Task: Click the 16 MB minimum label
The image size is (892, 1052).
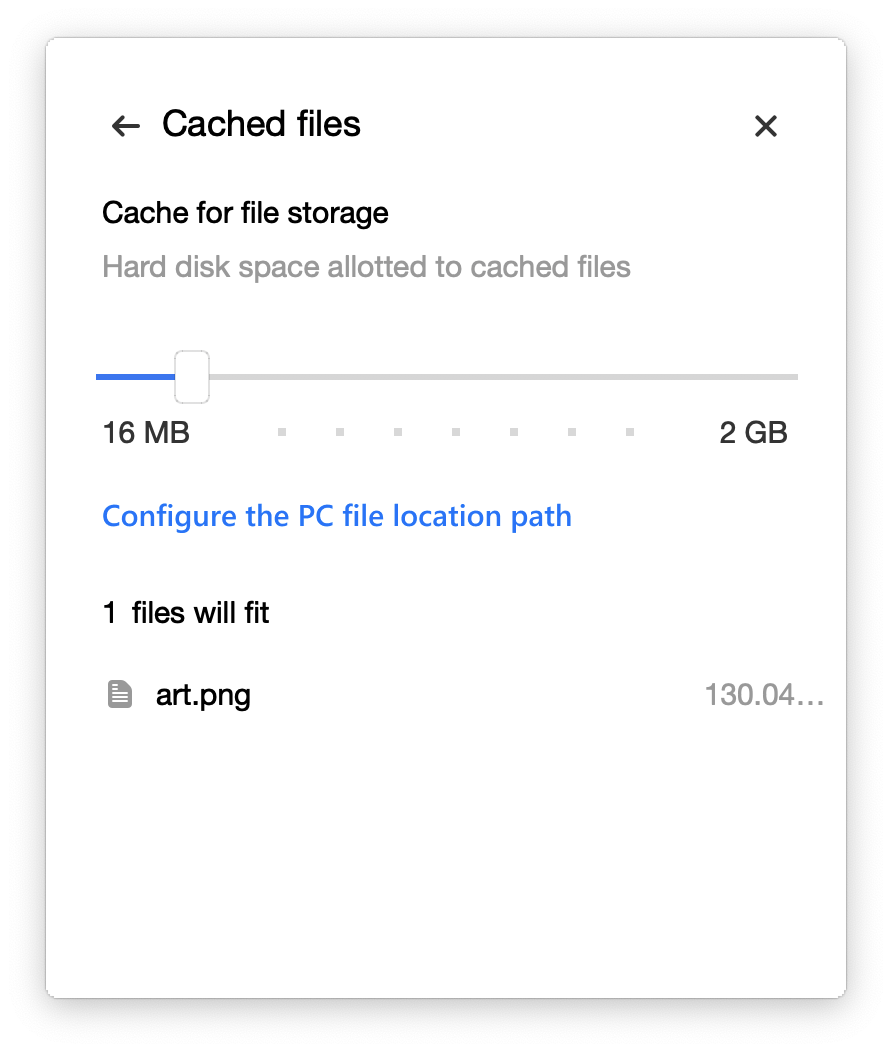Action: click(x=146, y=433)
